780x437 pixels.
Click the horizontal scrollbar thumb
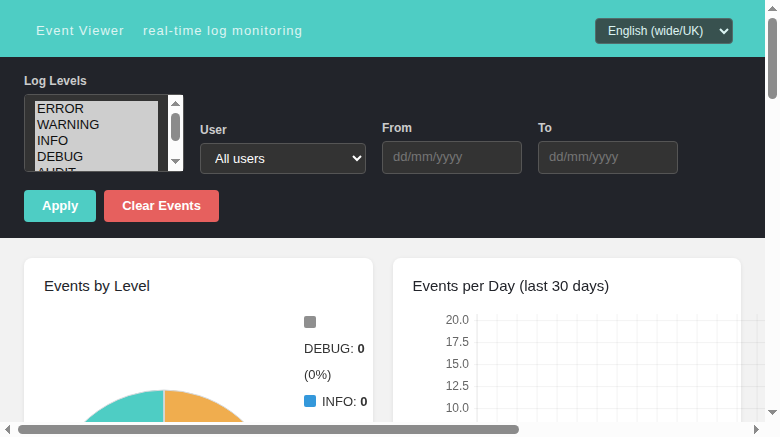pyautogui.click(x=269, y=430)
